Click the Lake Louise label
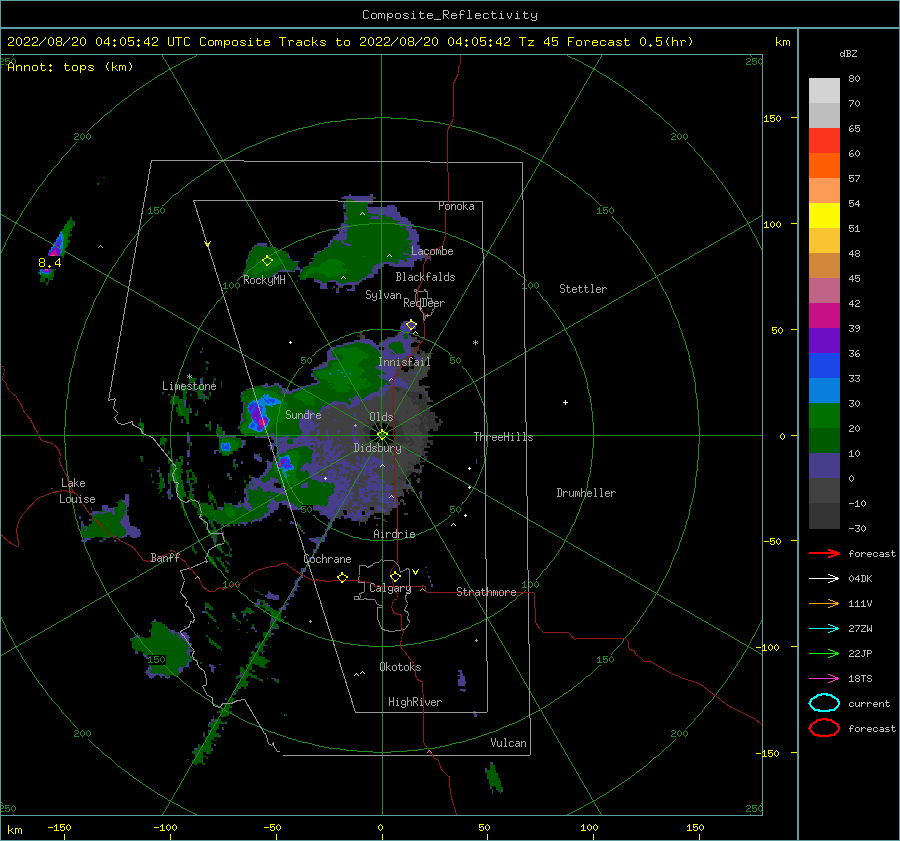Screen dimensions: 900x841 pyautogui.click(x=77, y=491)
